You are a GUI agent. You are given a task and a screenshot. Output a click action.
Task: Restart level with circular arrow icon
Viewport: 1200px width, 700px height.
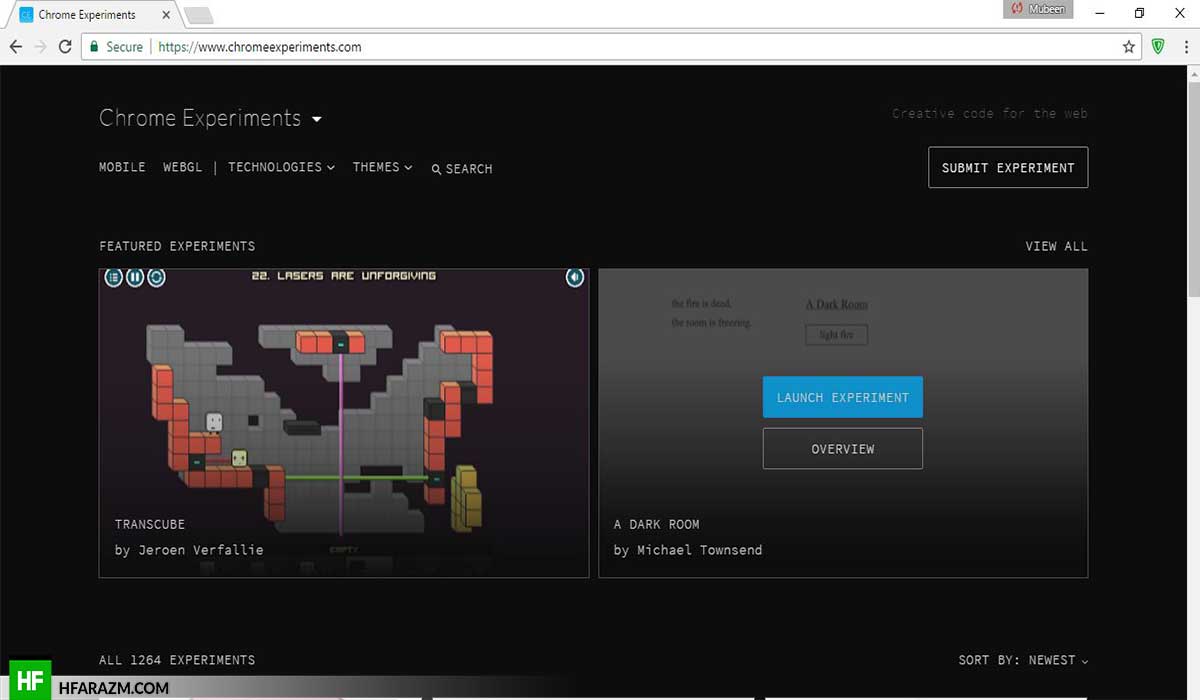tap(156, 277)
